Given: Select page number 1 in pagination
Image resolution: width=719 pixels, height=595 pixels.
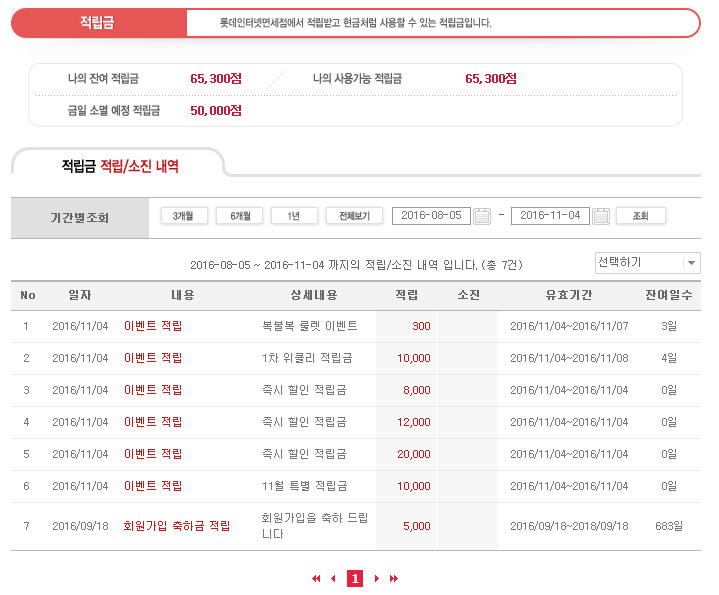Looking at the screenshot, I should [x=355, y=578].
